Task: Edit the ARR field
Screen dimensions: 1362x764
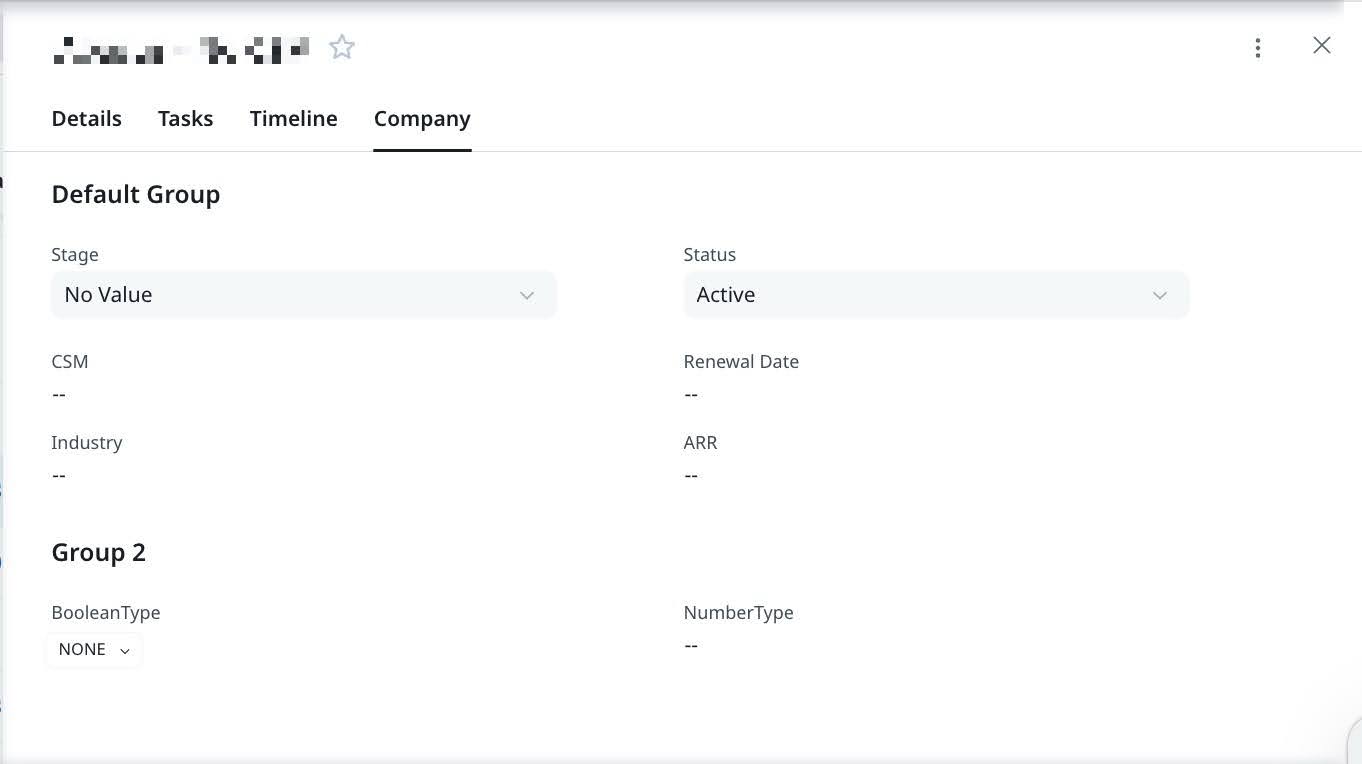Action: (691, 474)
